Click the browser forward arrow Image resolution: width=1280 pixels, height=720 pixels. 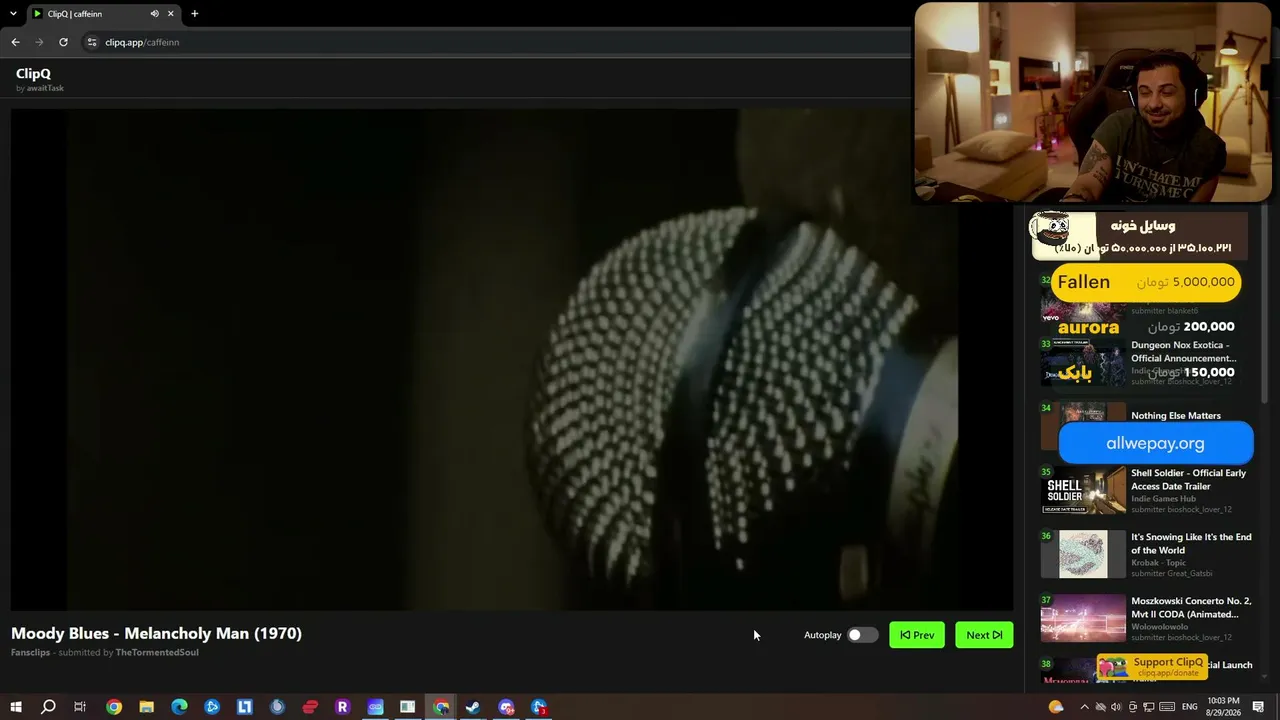pos(39,42)
